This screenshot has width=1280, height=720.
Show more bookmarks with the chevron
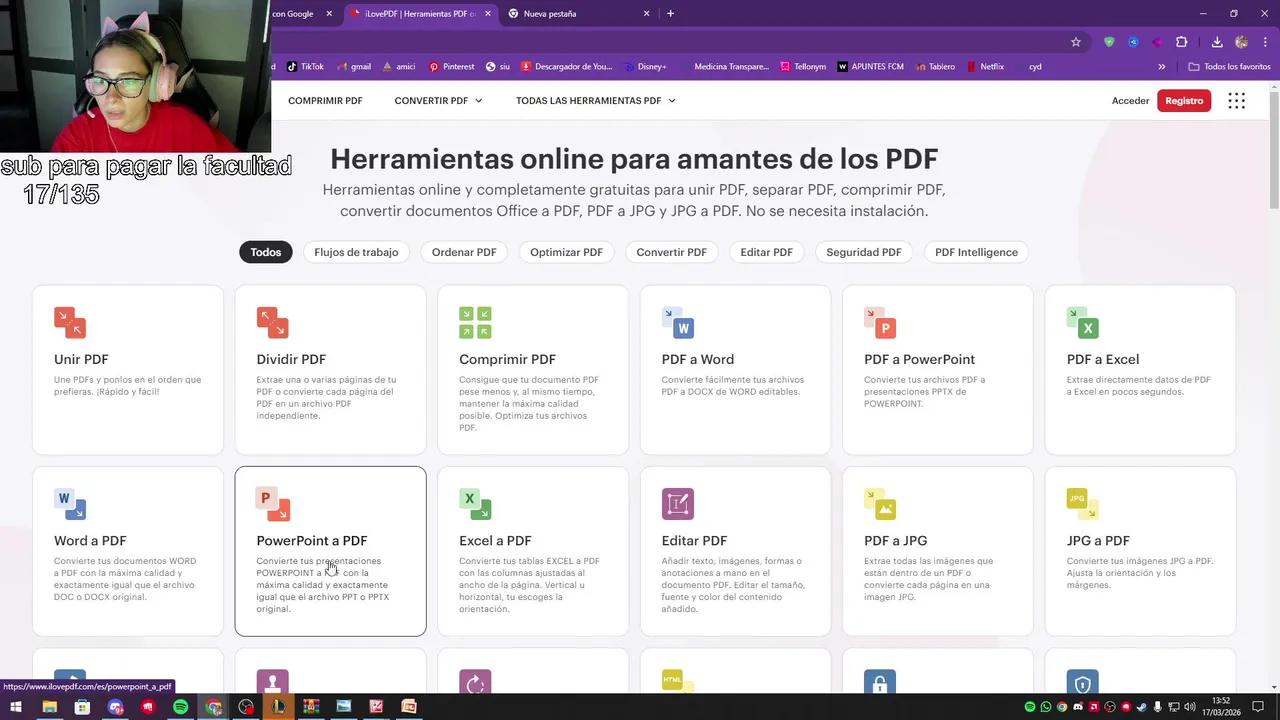1162,67
